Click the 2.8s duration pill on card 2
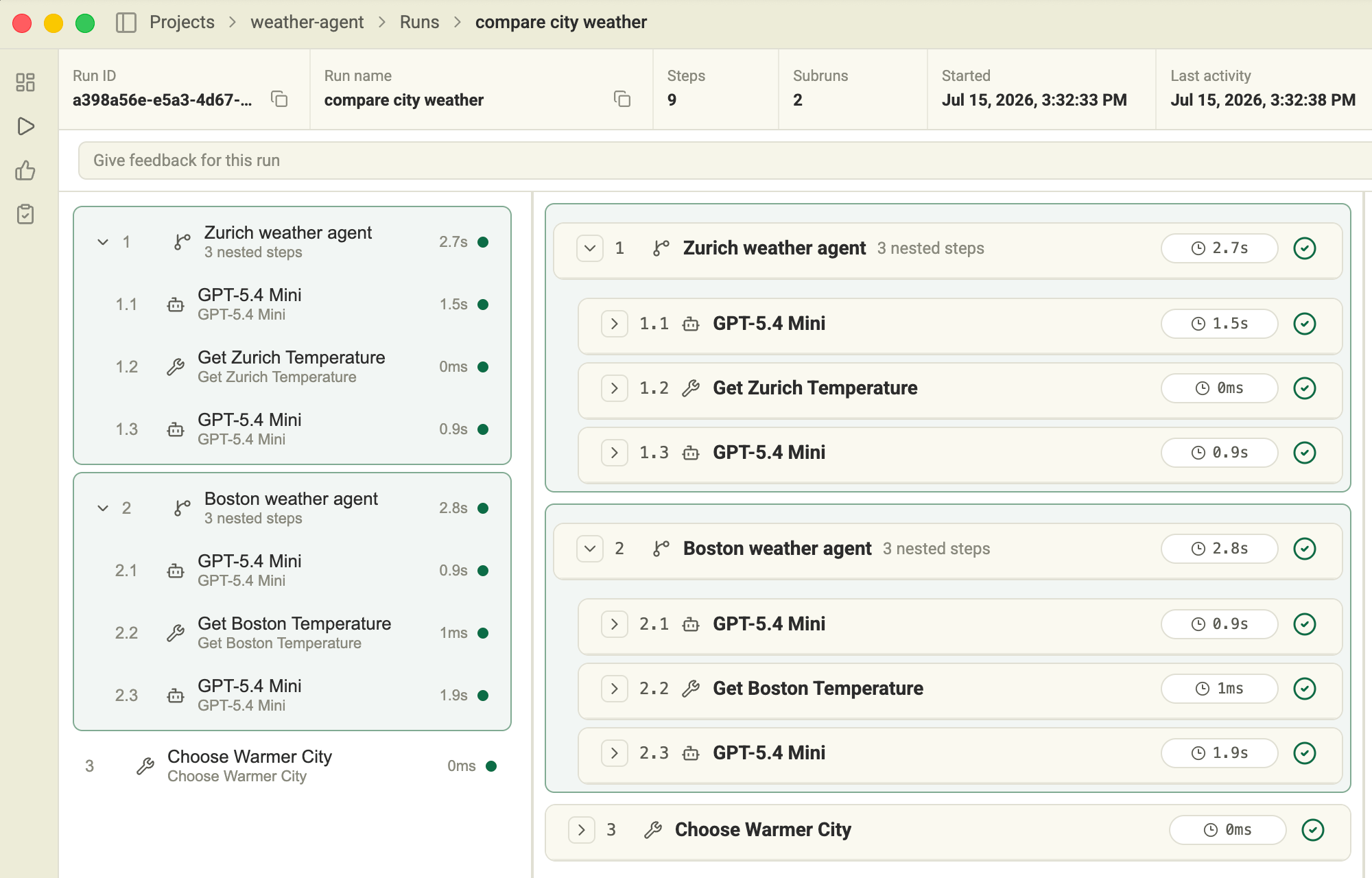Screen dimensions: 1372x878 click(1219, 549)
